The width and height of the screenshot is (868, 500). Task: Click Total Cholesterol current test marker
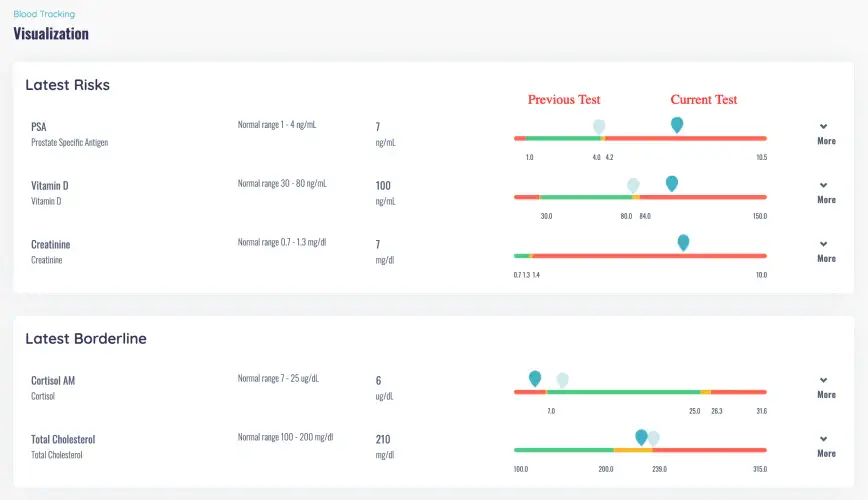tap(642, 437)
